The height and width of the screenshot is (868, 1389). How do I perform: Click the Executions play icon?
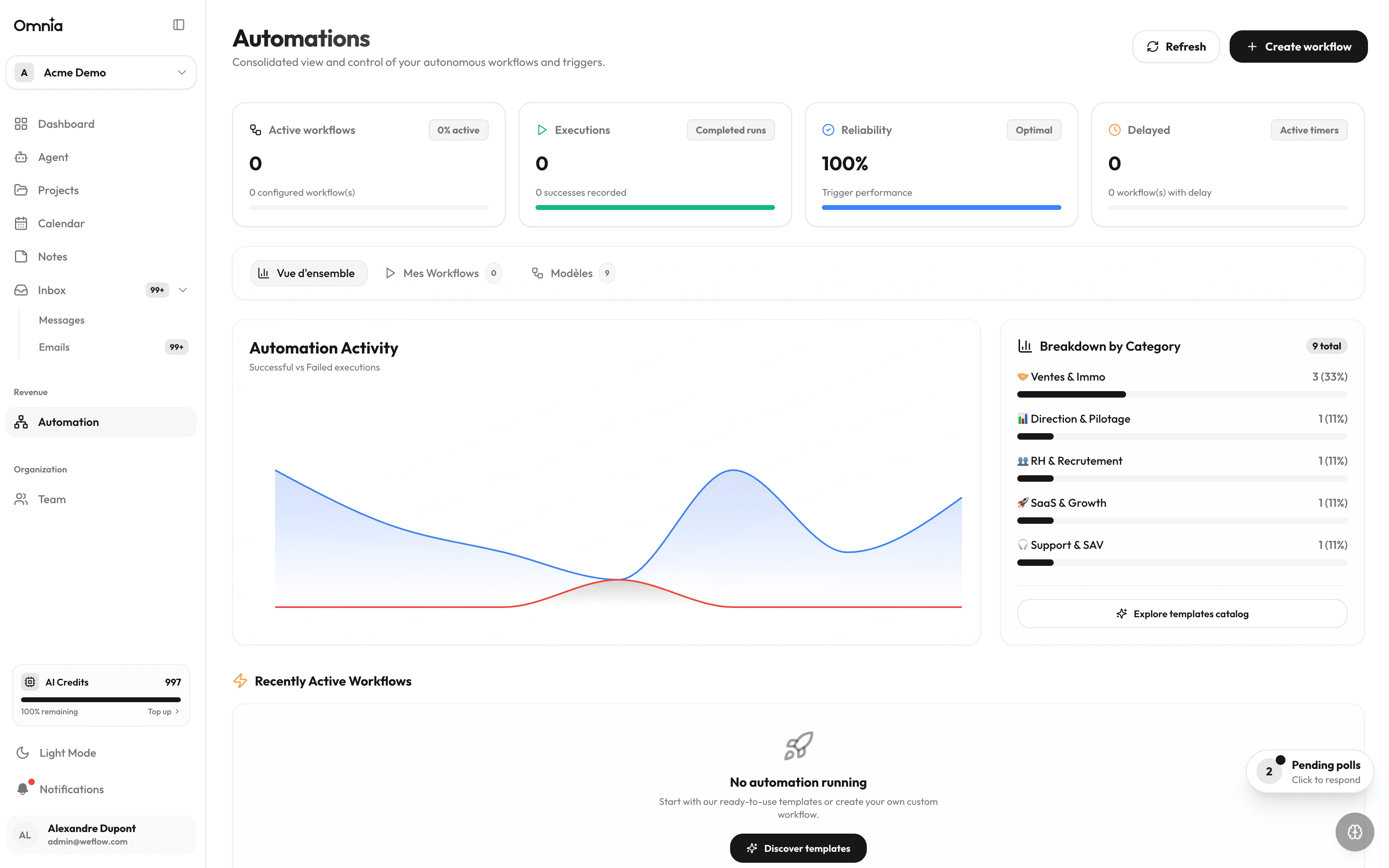coord(542,130)
